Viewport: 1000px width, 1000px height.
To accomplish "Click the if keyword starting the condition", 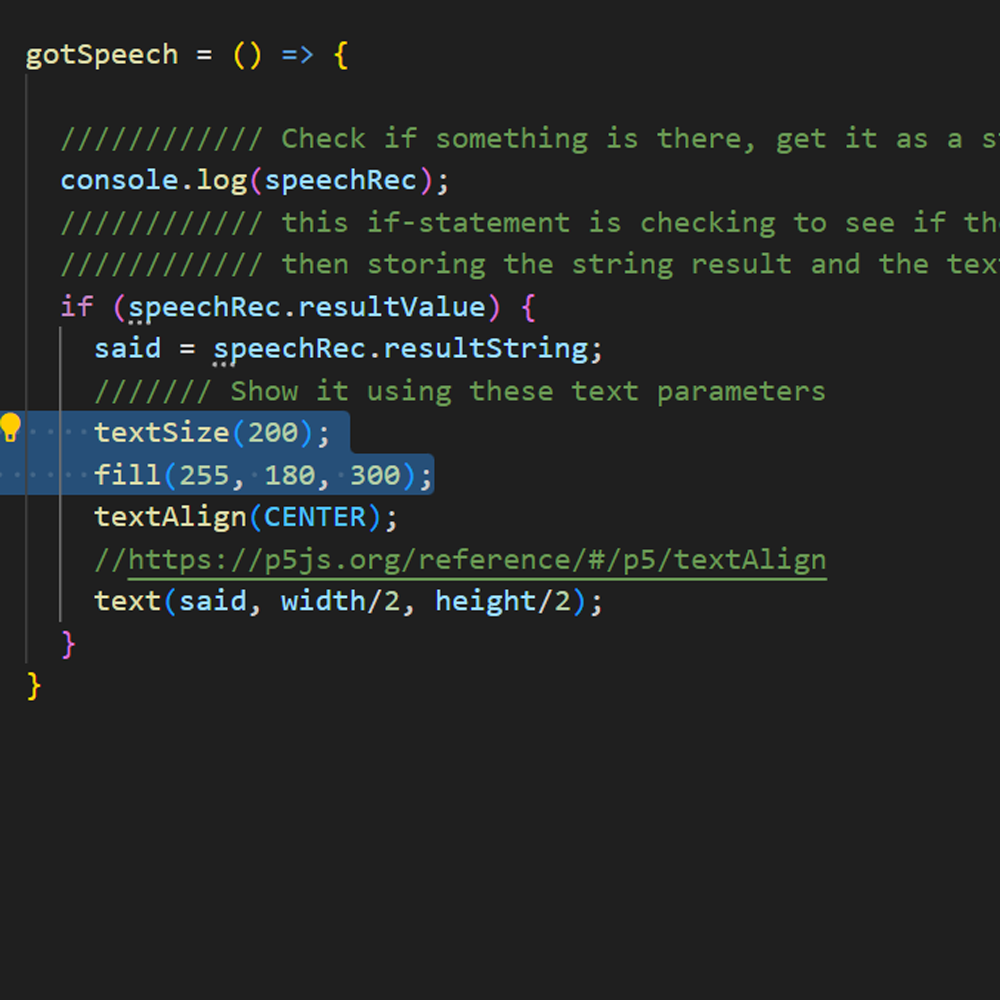I will 73,306.
